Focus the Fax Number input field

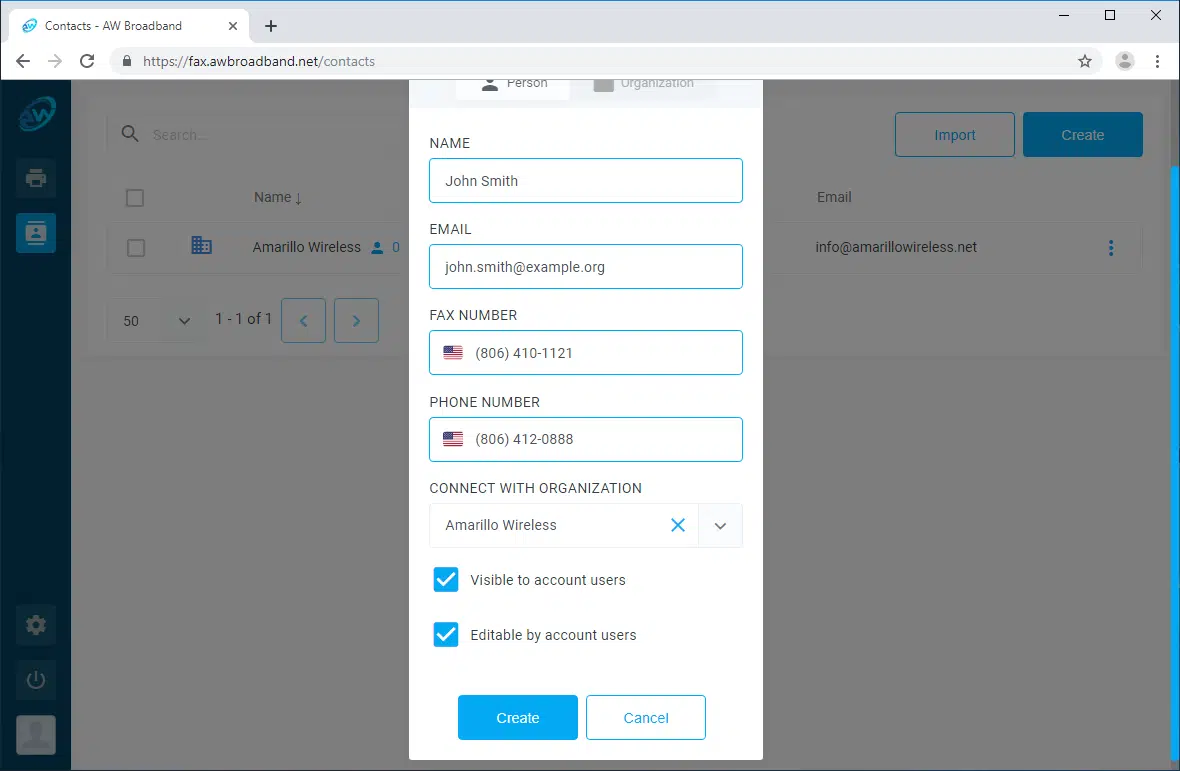point(585,353)
